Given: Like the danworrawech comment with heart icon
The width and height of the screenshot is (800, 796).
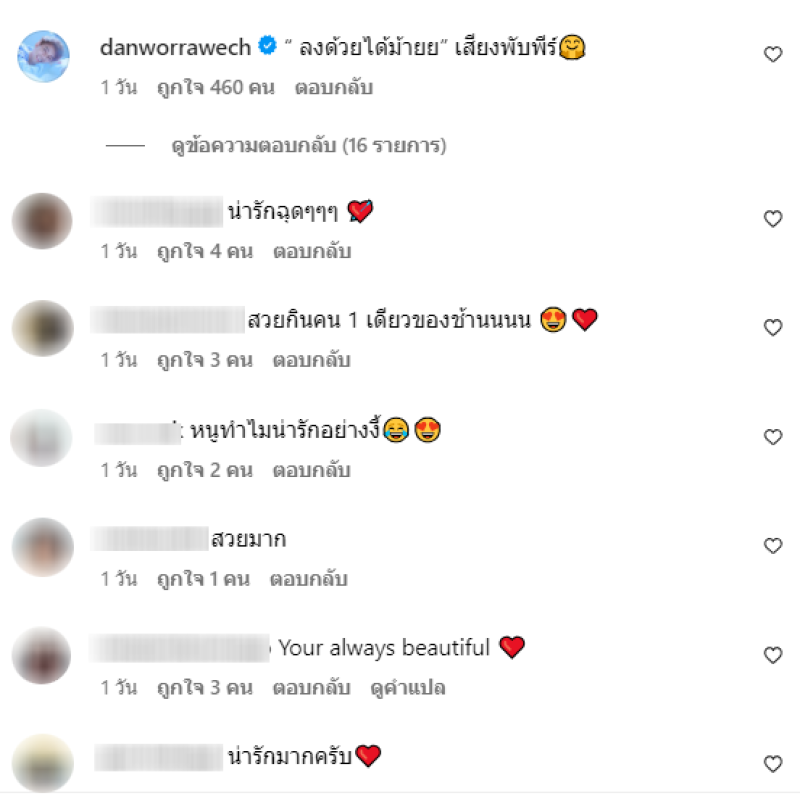Looking at the screenshot, I should [773, 54].
